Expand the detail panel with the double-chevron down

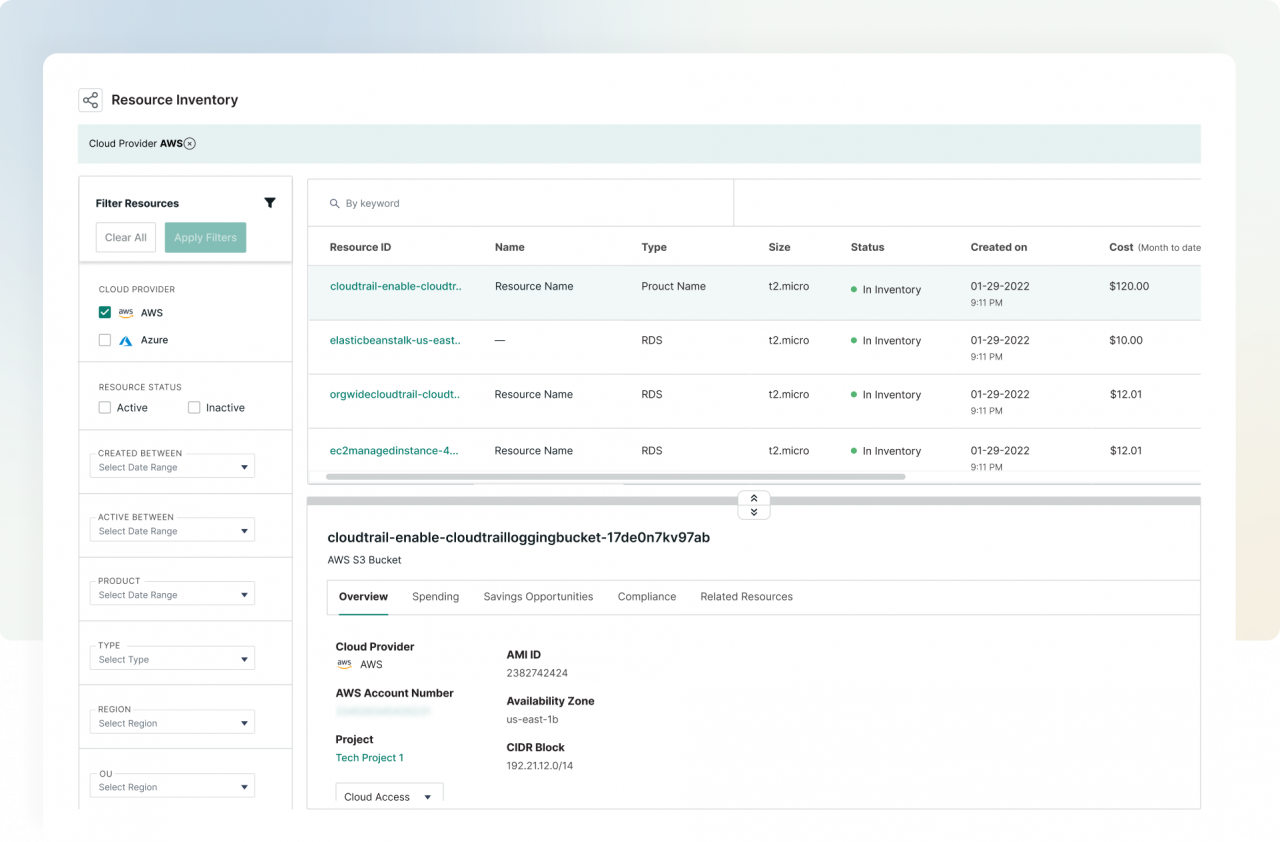click(x=753, y=511)
